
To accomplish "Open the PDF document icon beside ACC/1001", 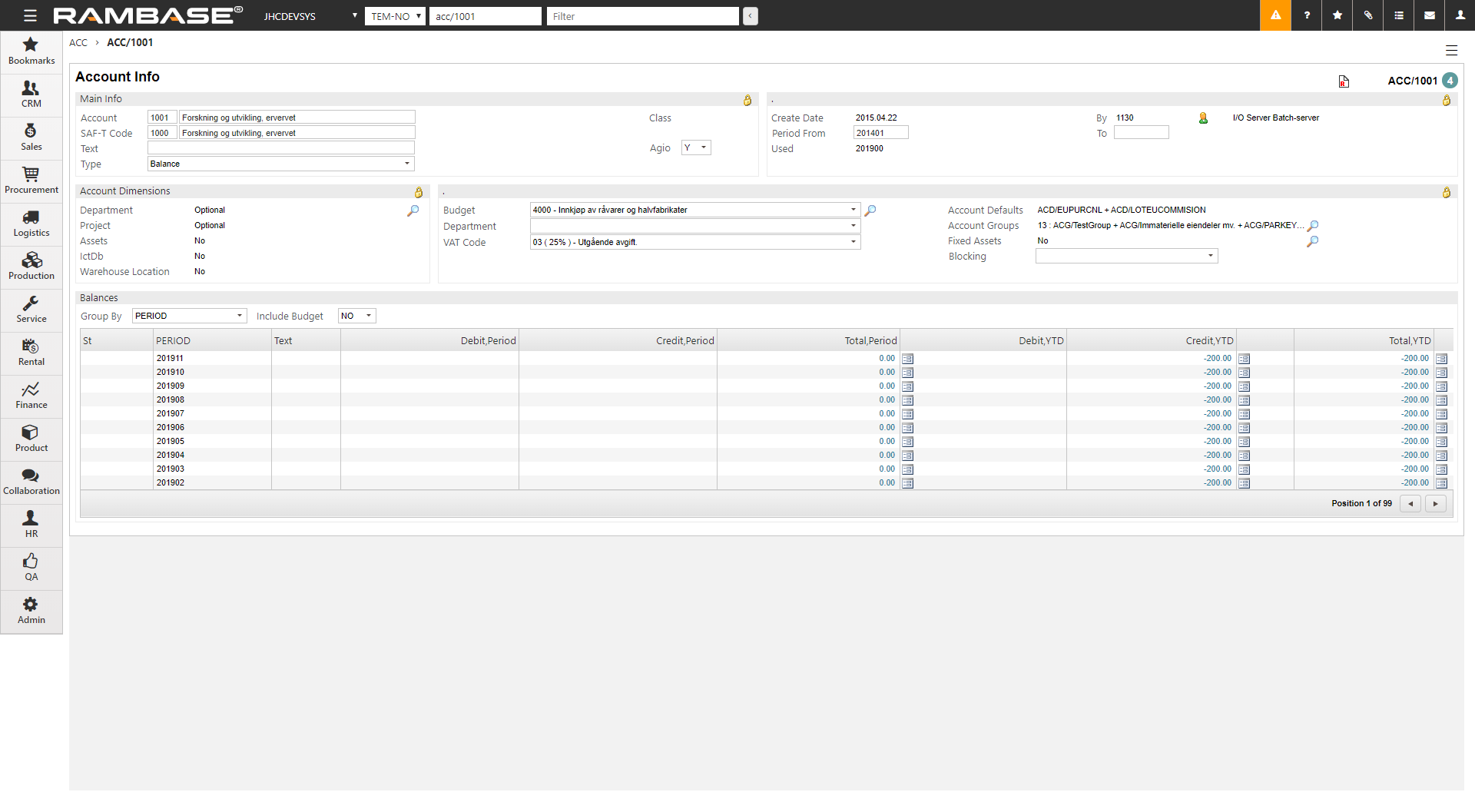I will (1344, 81).
